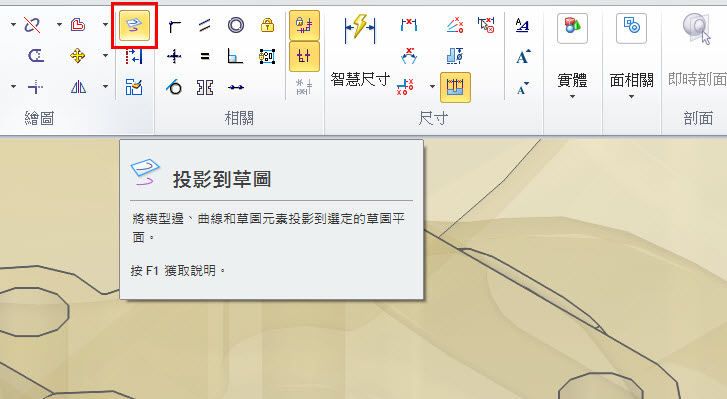Activate the Symmetric relationship tool
The width and height of the screenshot is (727, 399).
point(204,87)
